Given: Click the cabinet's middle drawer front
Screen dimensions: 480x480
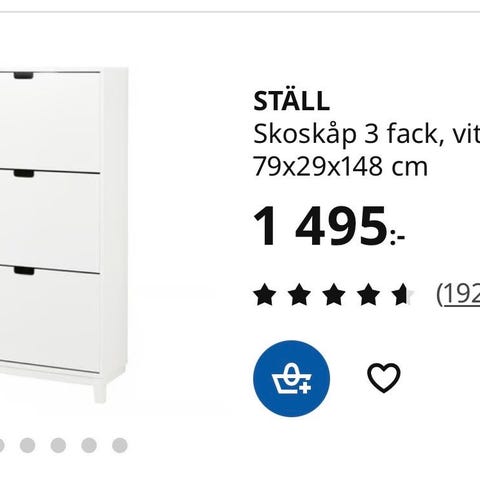Looking at the screenshot, I should 50,220.
